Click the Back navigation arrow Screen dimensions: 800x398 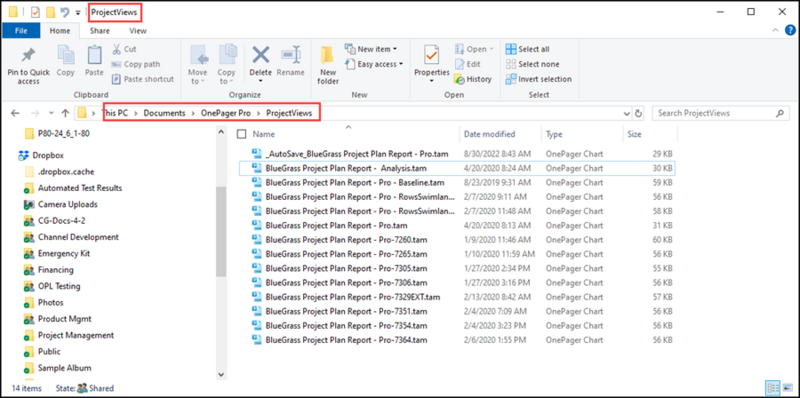point(15,113)
